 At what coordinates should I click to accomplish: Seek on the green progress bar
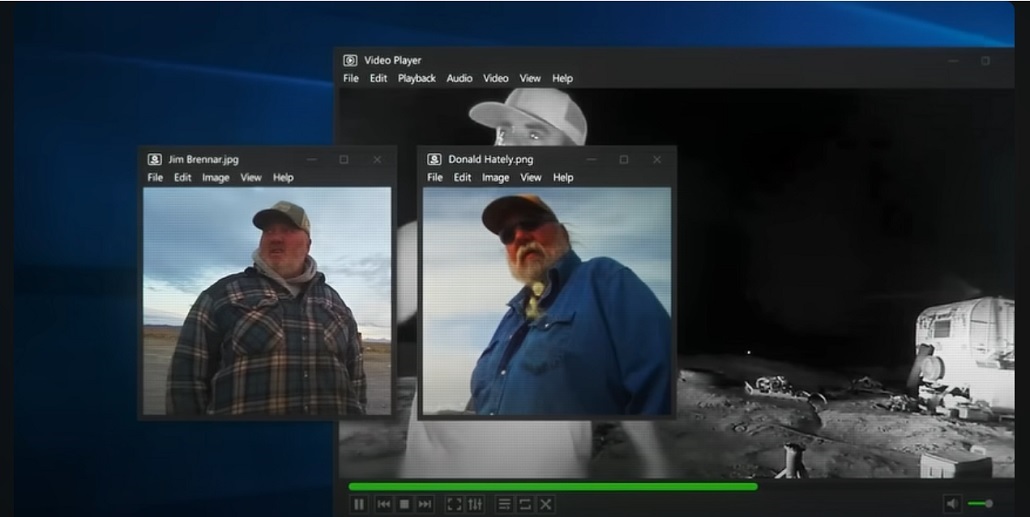coord(552,487)
